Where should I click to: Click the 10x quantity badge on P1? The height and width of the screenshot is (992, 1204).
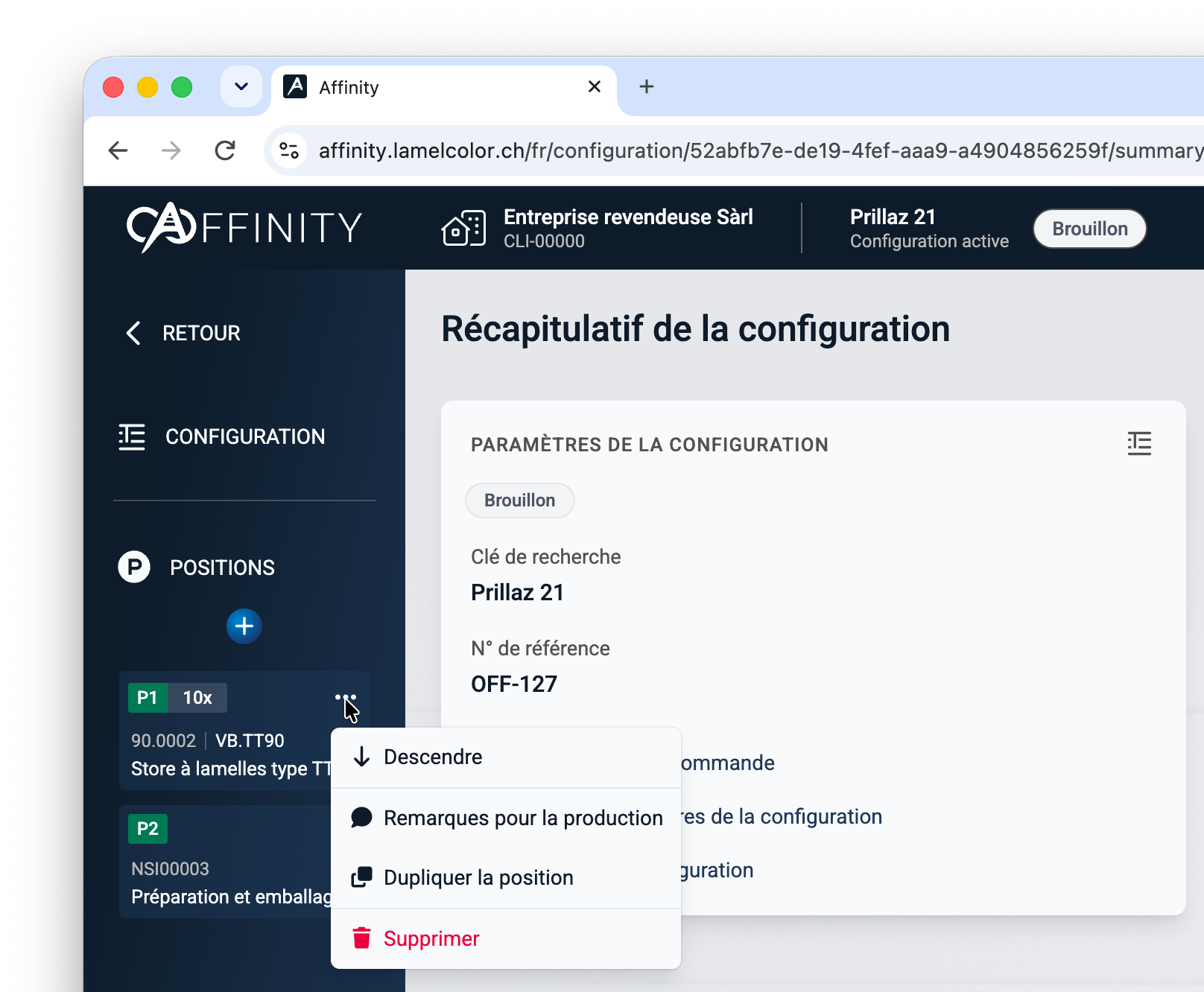tap(197, 698)
